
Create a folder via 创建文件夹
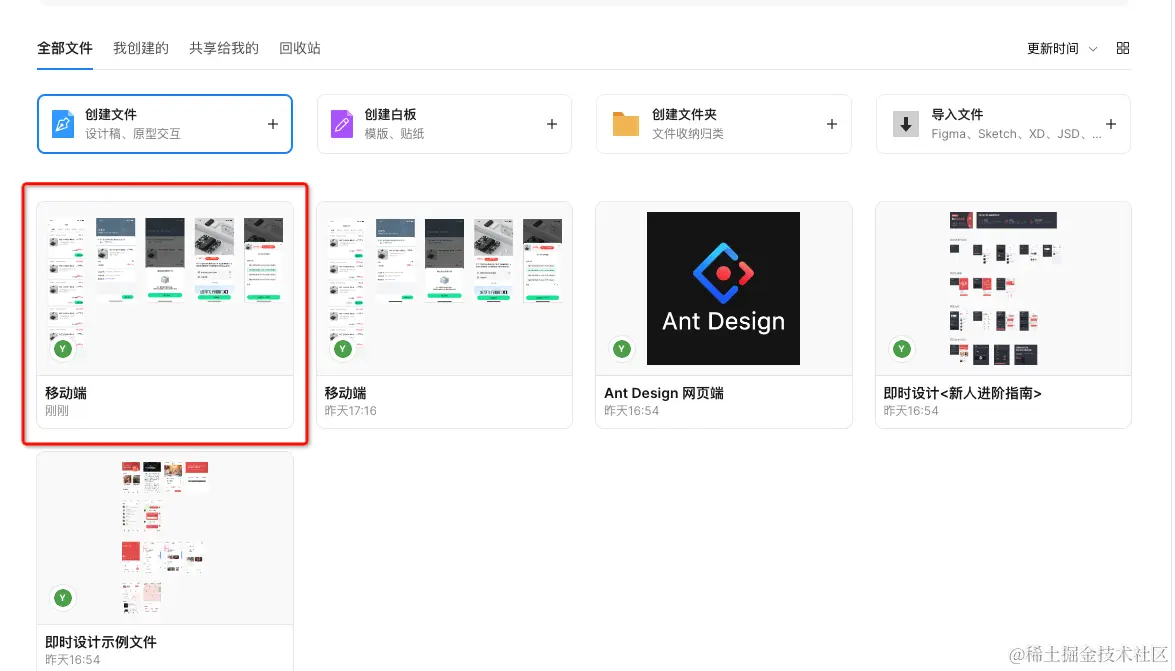pos(724,124)
